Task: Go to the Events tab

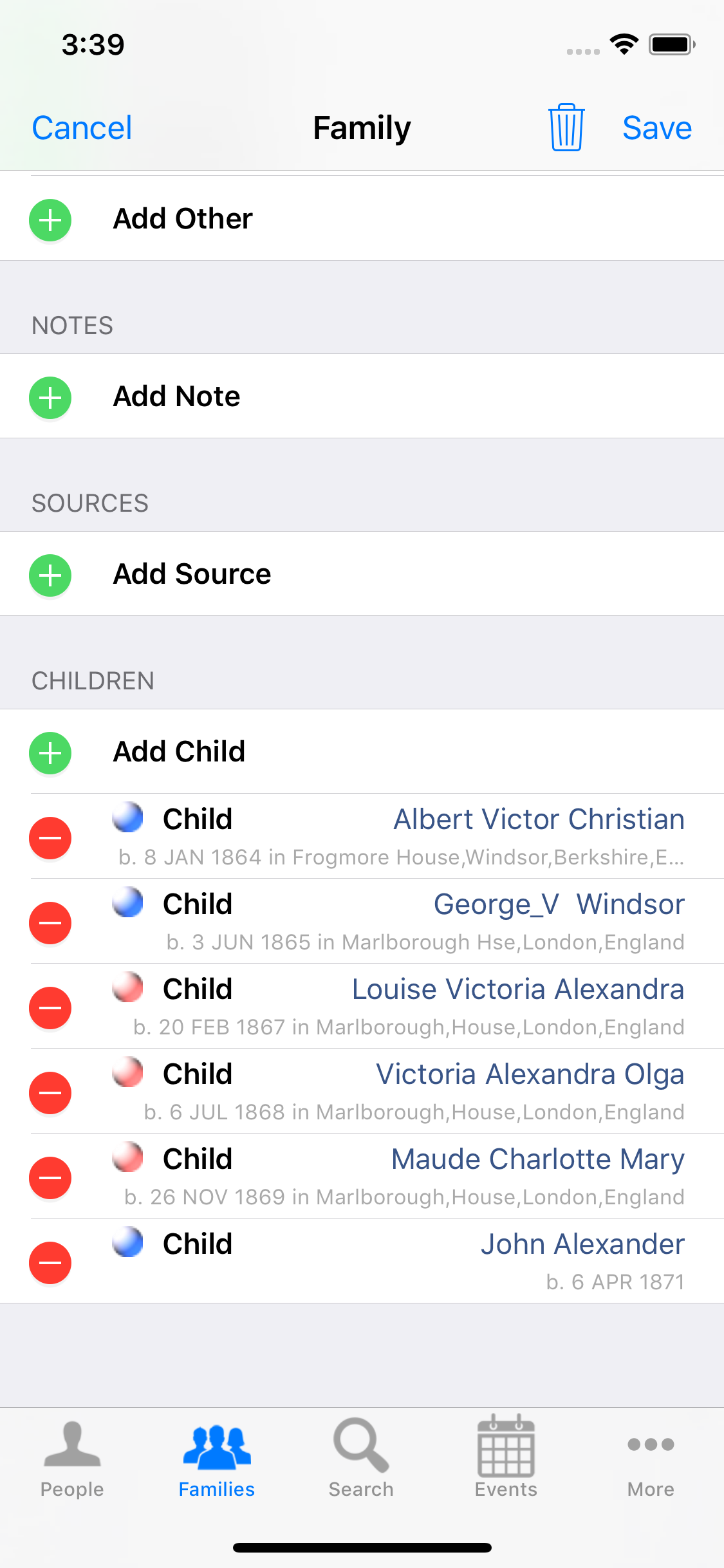Action: [506, 1458]
